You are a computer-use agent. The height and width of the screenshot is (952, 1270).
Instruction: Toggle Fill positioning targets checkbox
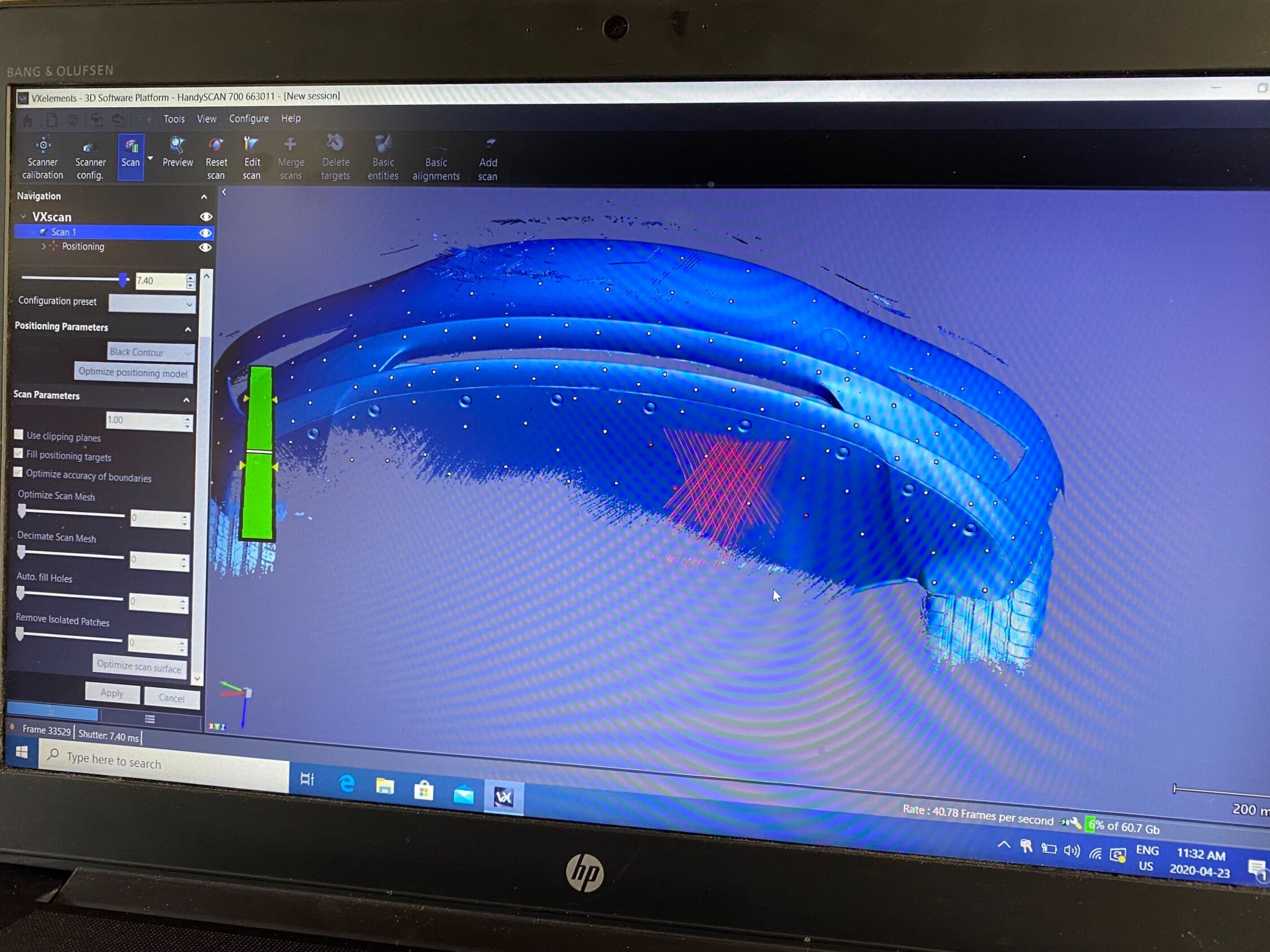tap(19, 453)
